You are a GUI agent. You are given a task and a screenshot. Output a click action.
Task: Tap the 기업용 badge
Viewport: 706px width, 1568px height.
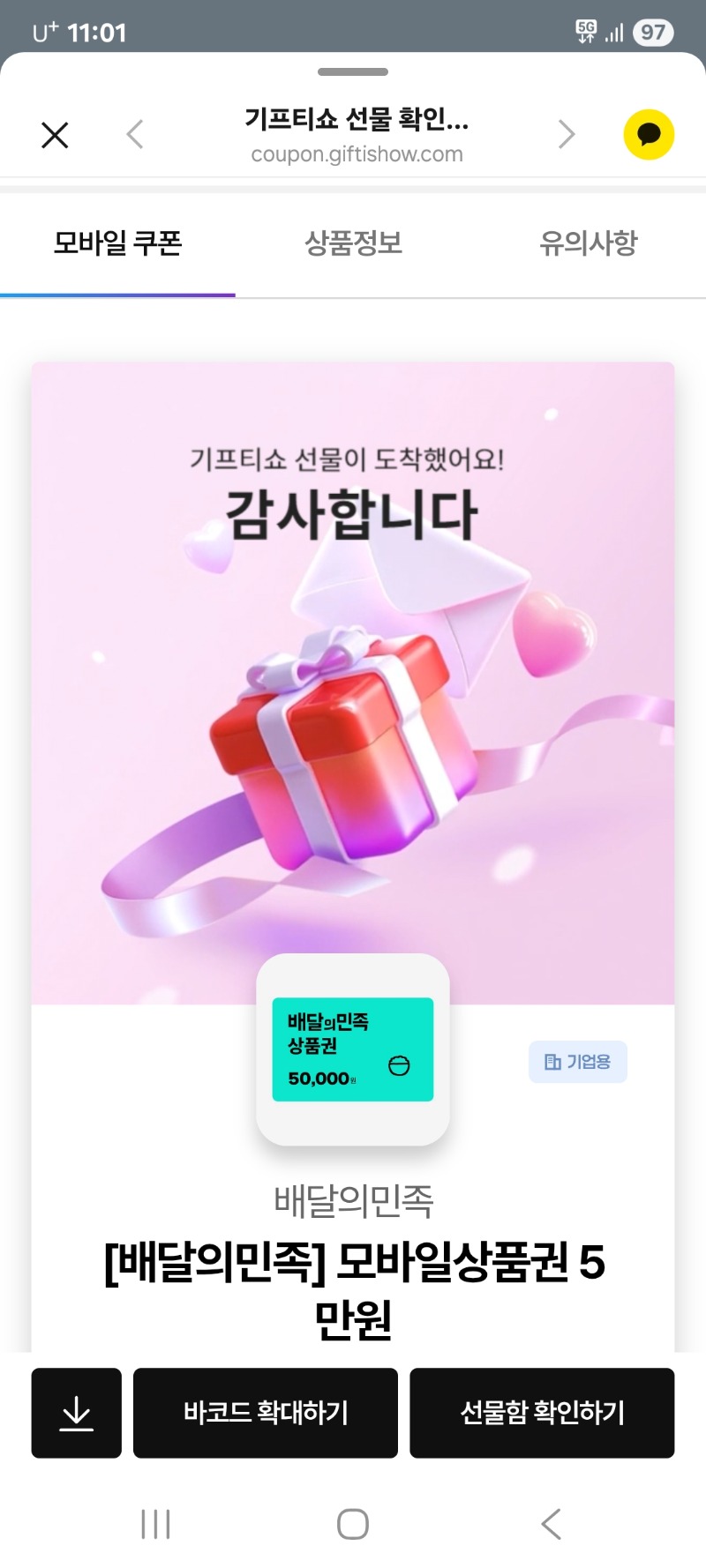pos(578,1062)
